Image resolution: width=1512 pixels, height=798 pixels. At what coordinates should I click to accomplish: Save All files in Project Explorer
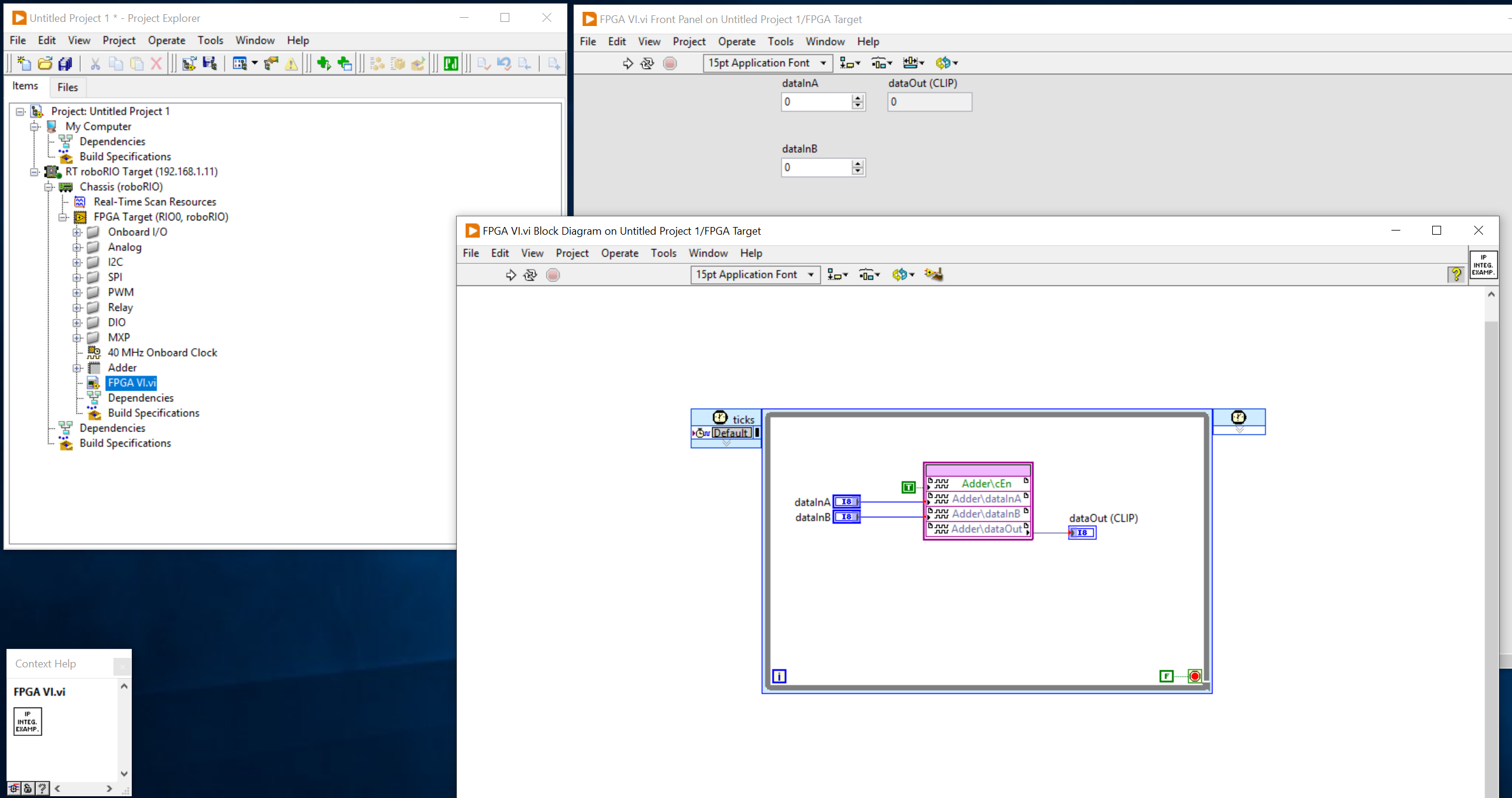66,63
